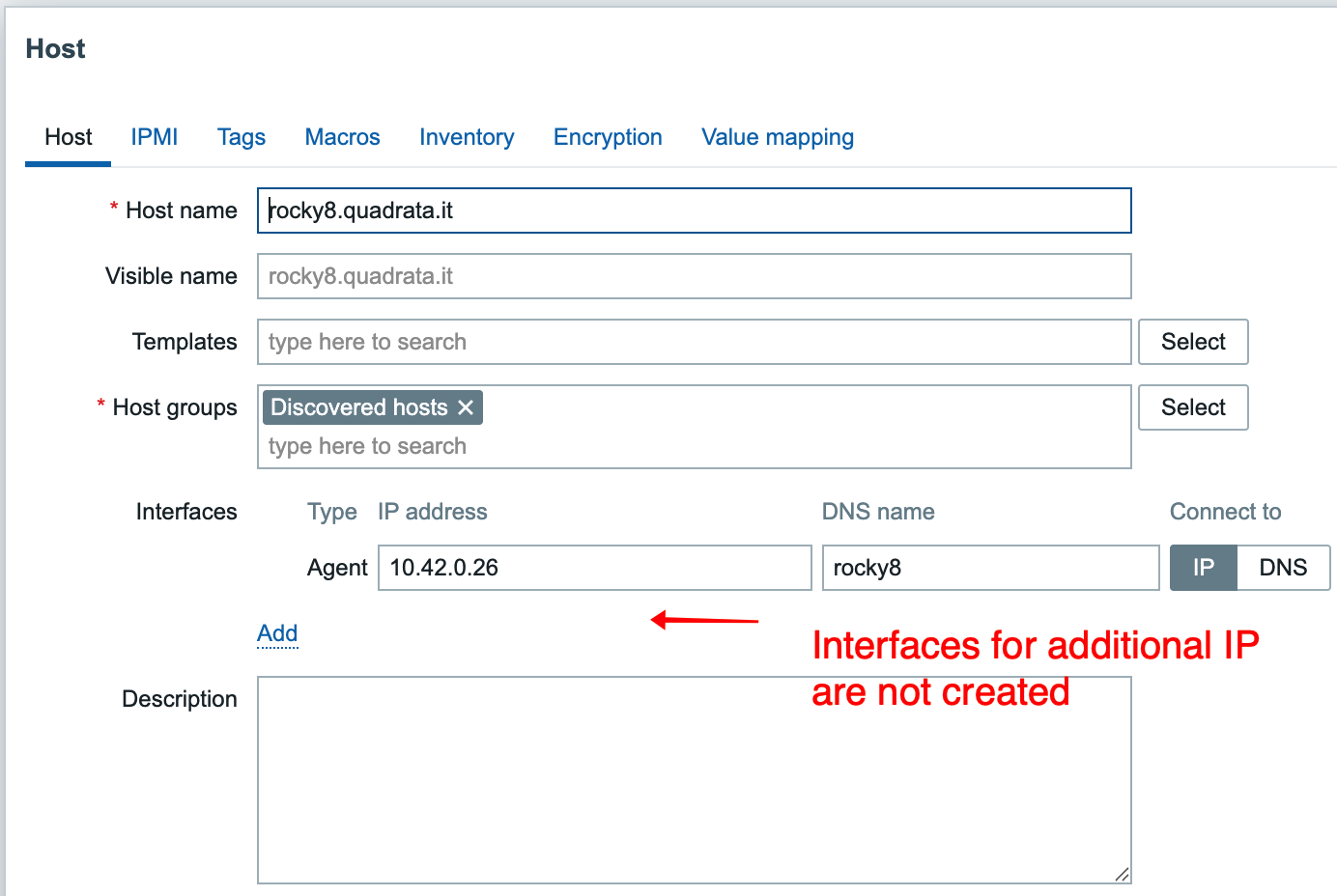Screen dimensions: 1337x896
Task: Click Select button next to Templates
Action: tap(1193, 342)
